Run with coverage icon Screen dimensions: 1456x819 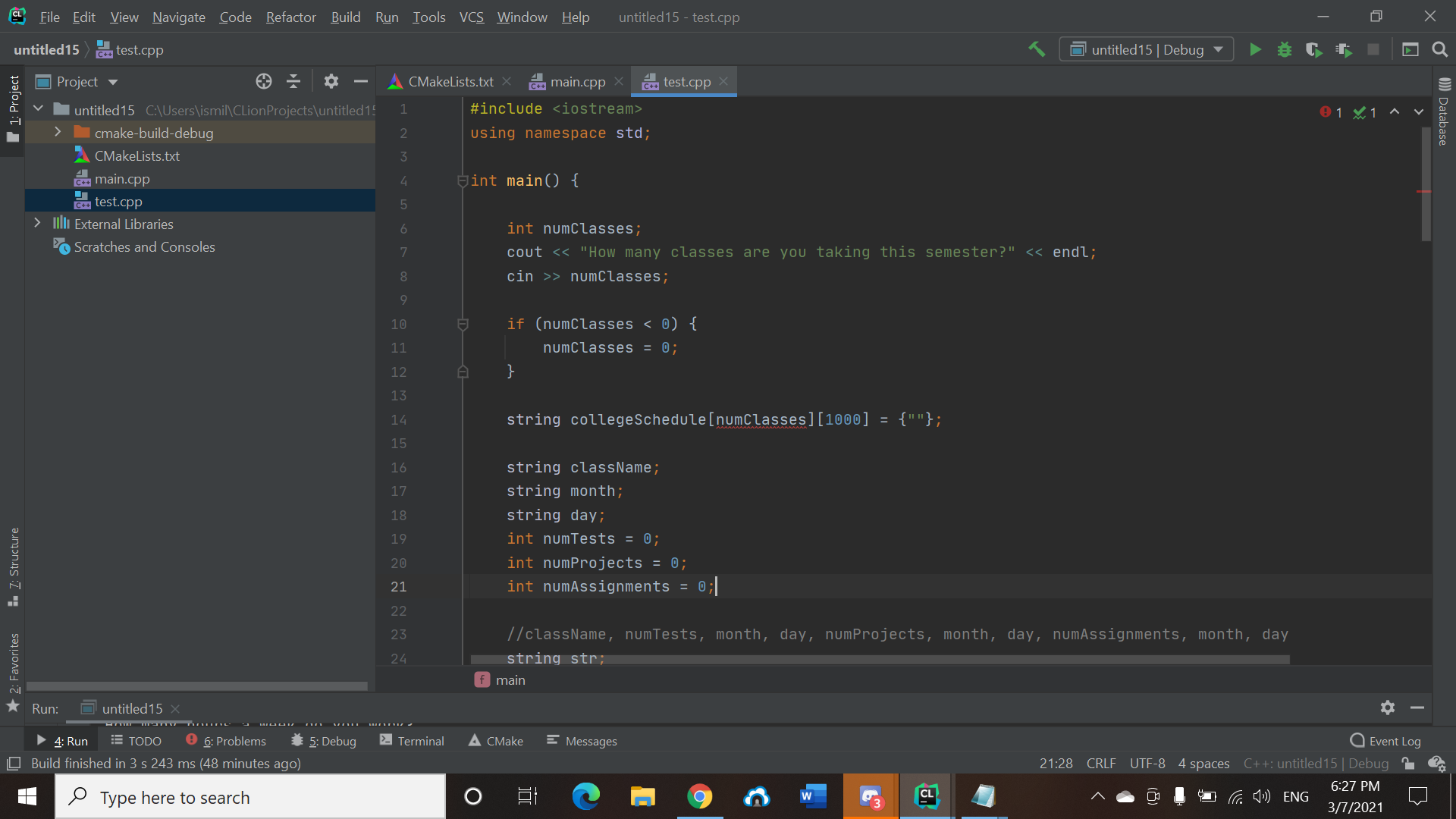(x=1313, y=49)
